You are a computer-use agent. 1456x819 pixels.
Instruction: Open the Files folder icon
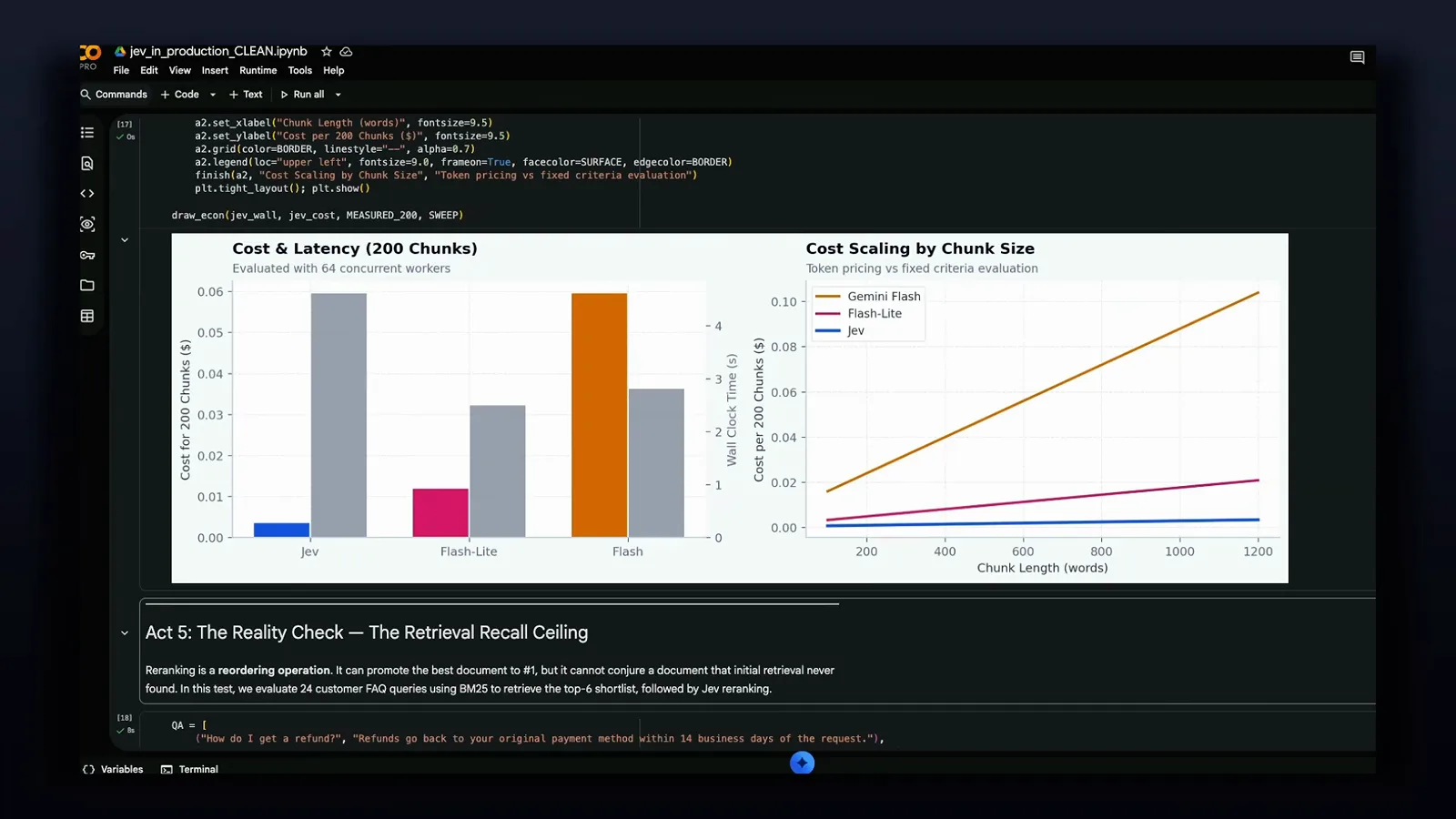87,286
